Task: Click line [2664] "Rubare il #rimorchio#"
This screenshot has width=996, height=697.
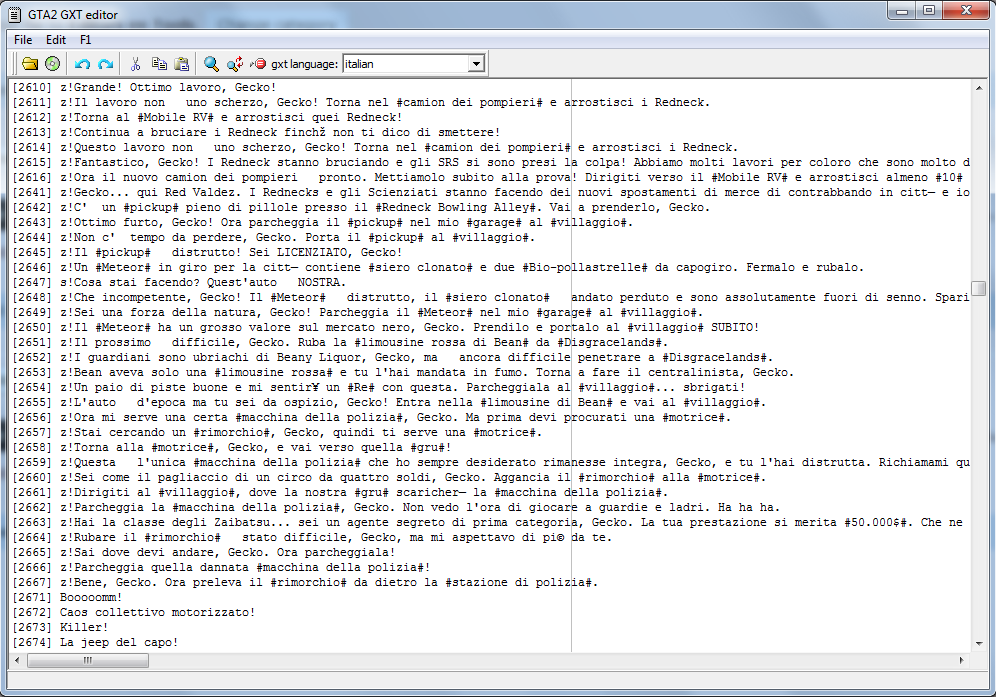Action: pos(312,538)
